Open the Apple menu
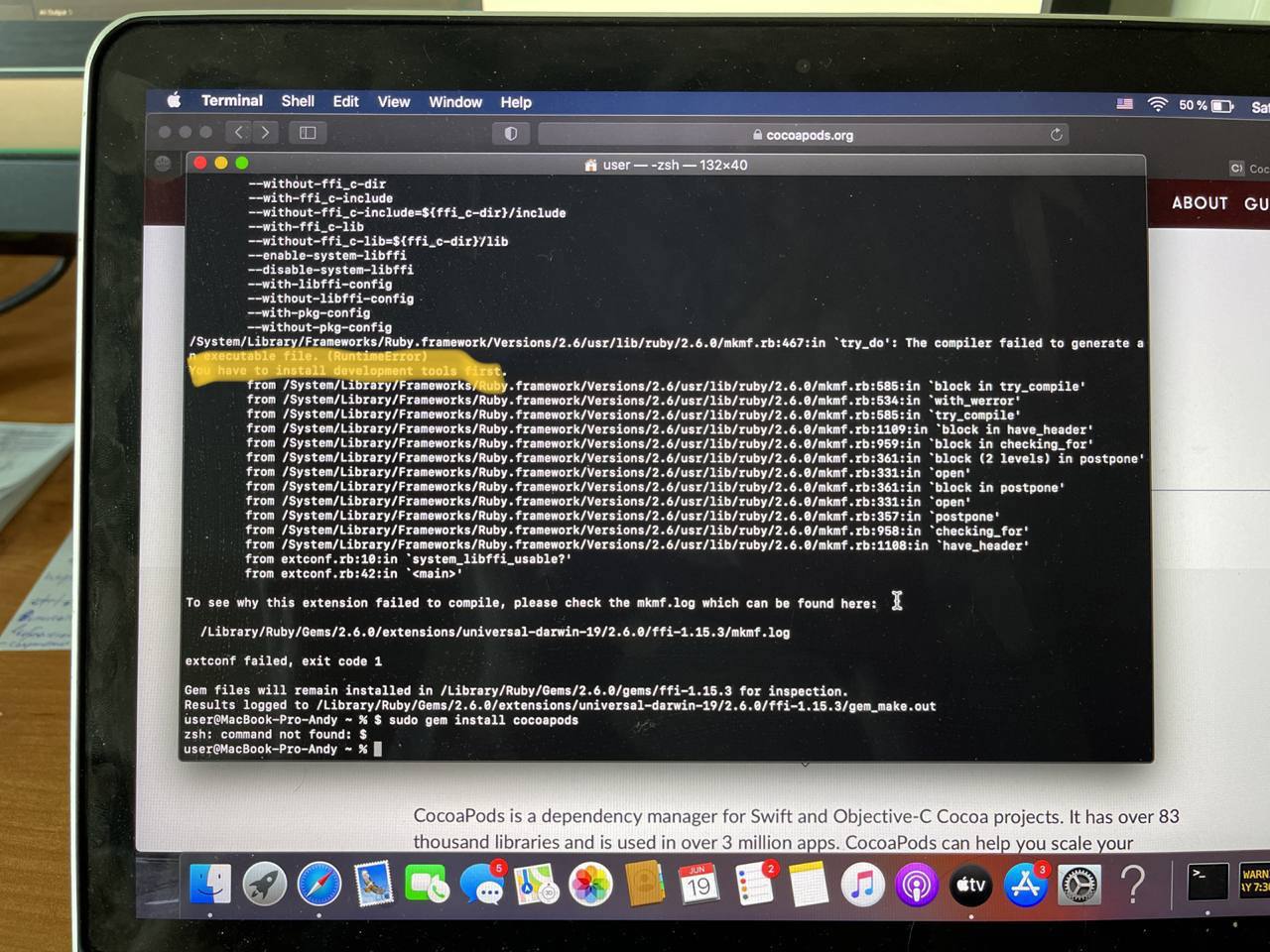 175,100
